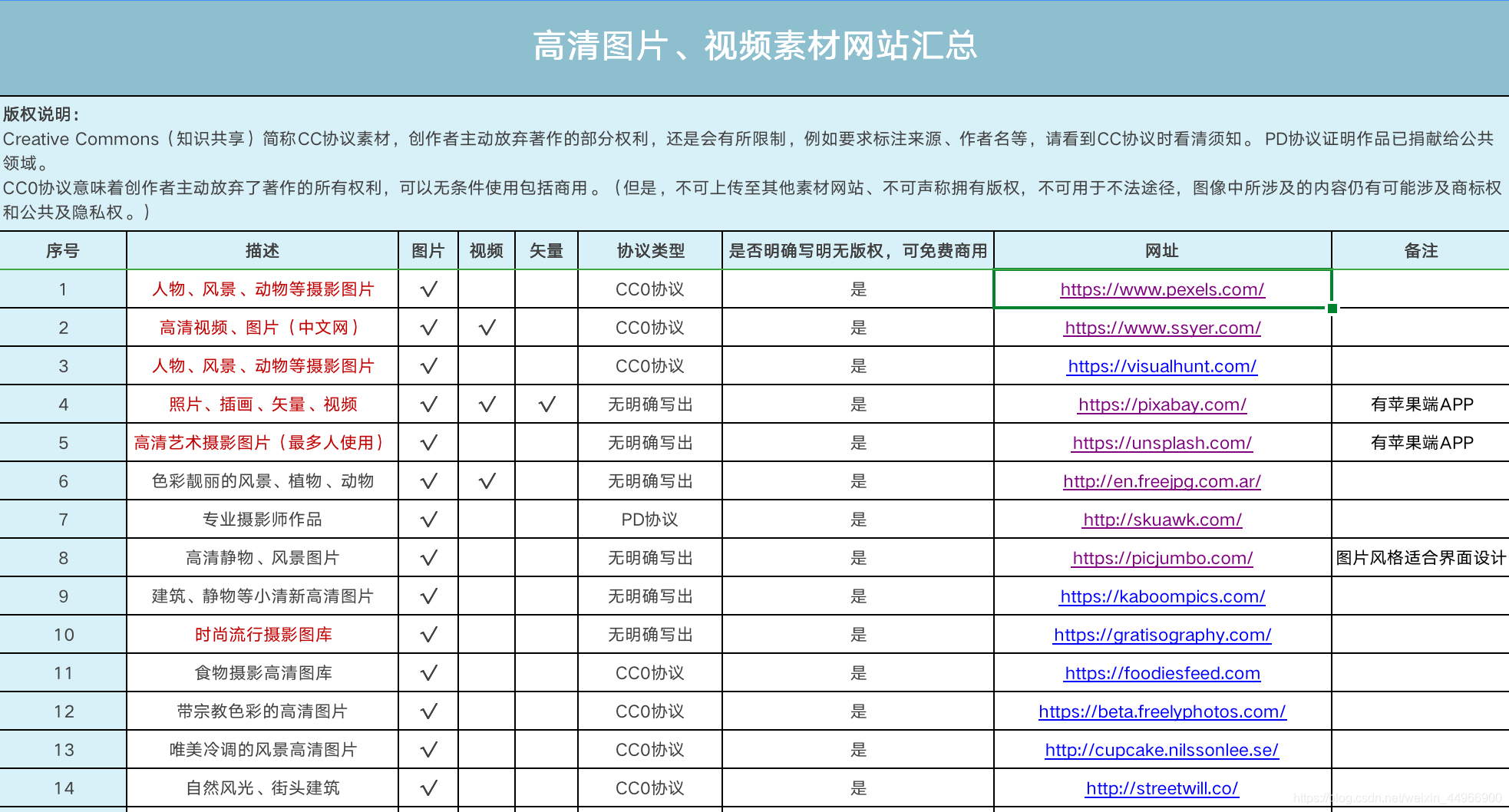Click the title 高清图片、视频素材网站汇总
This screenshot has height=812, width=1509.
click(x=755, y=46)
